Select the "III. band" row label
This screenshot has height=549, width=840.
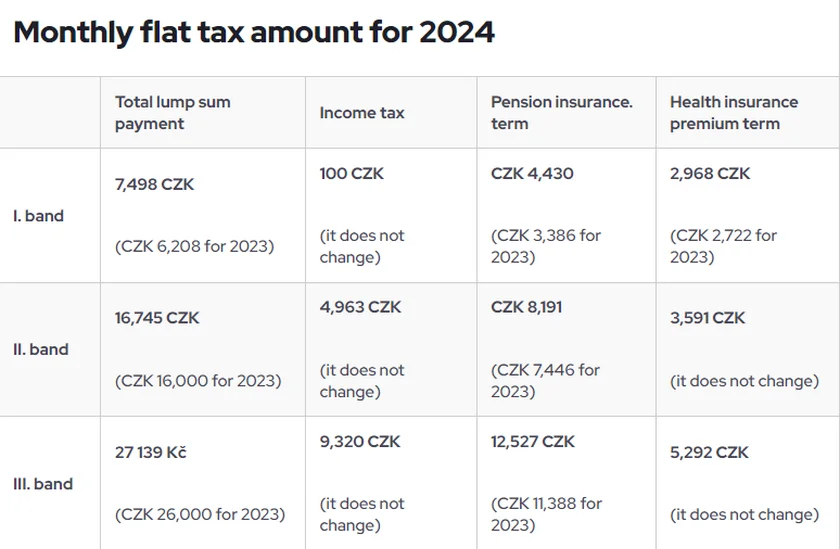pyautogui.click(x=43, y=484)
